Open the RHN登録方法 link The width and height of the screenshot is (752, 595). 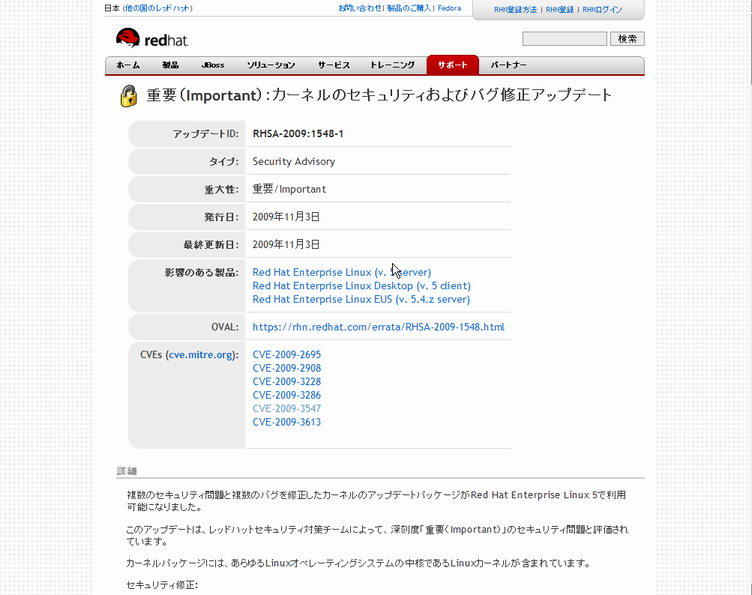516,10
